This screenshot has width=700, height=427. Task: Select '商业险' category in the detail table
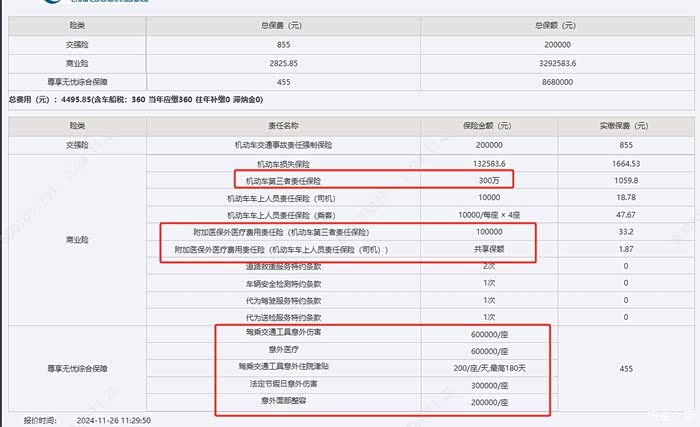pos(77,240)
